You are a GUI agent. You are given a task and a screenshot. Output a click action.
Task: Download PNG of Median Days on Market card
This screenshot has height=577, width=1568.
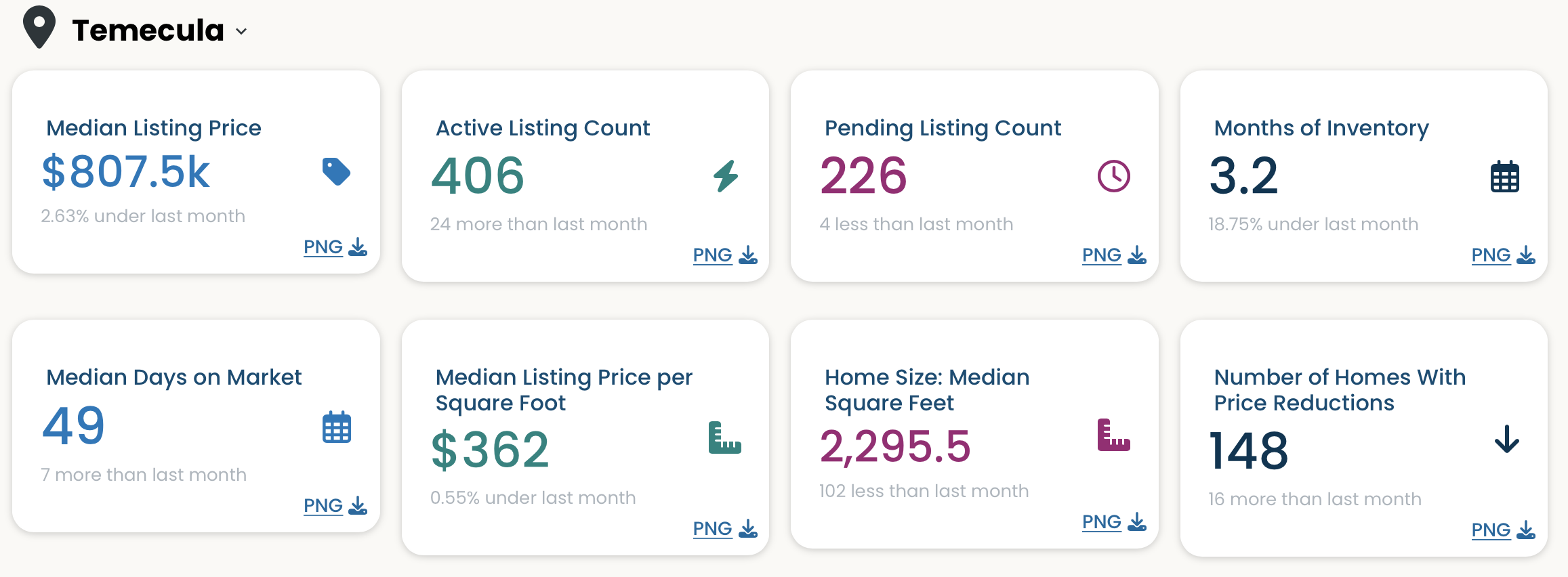tap(335, 506)
